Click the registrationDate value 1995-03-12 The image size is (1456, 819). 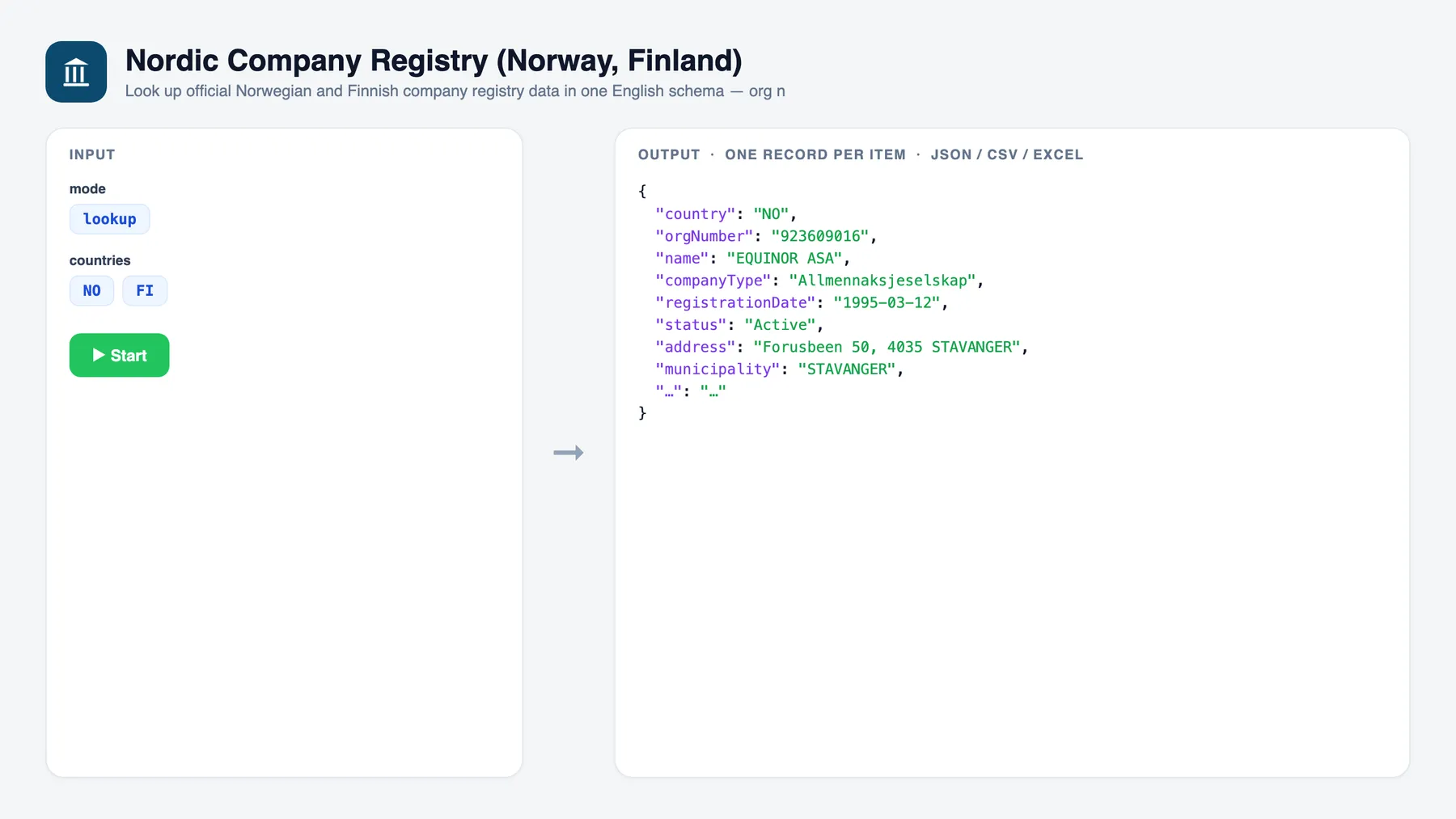(x=887, y=303)
